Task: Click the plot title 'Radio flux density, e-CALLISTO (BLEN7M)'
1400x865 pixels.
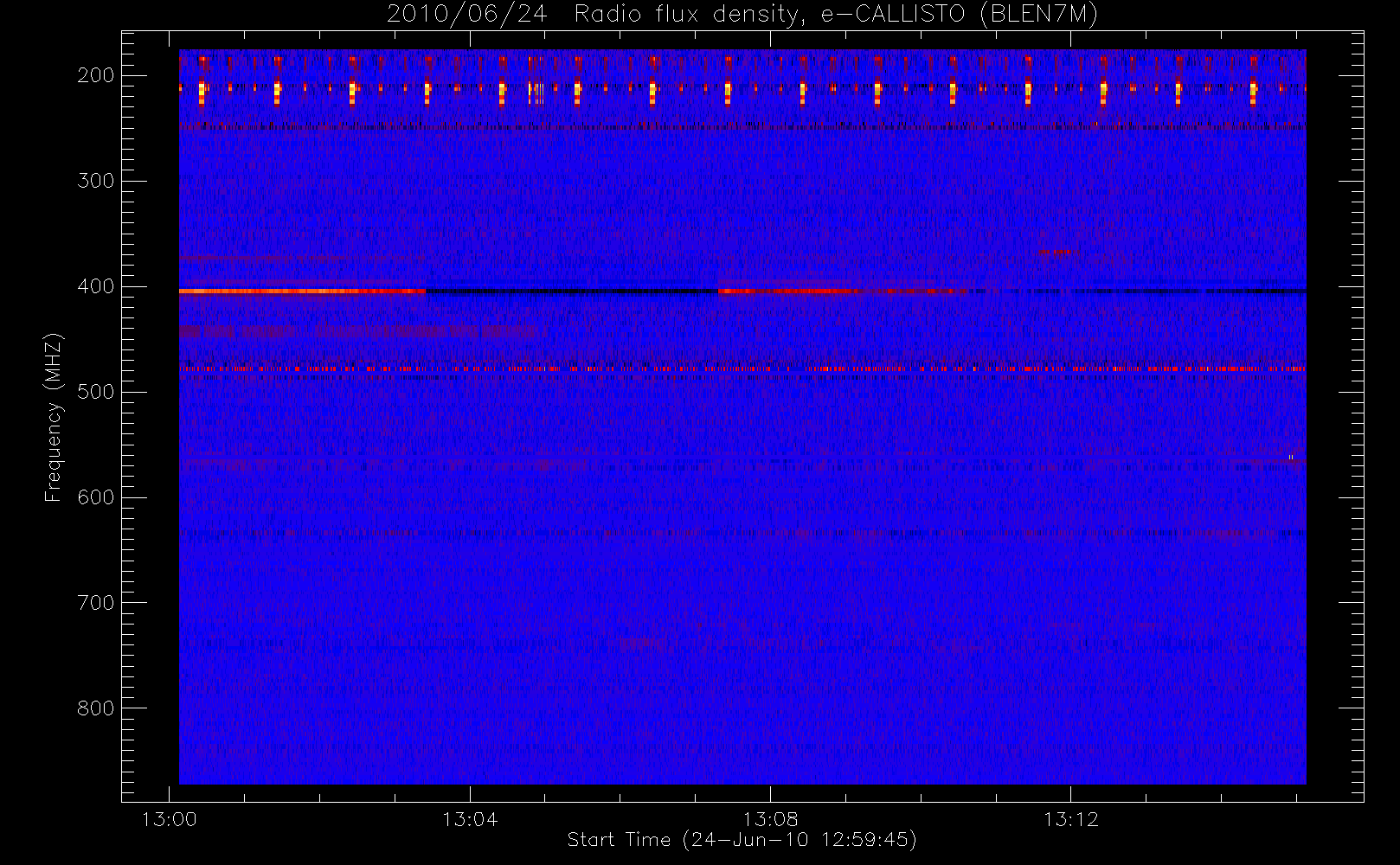Action: coord(836,15)
